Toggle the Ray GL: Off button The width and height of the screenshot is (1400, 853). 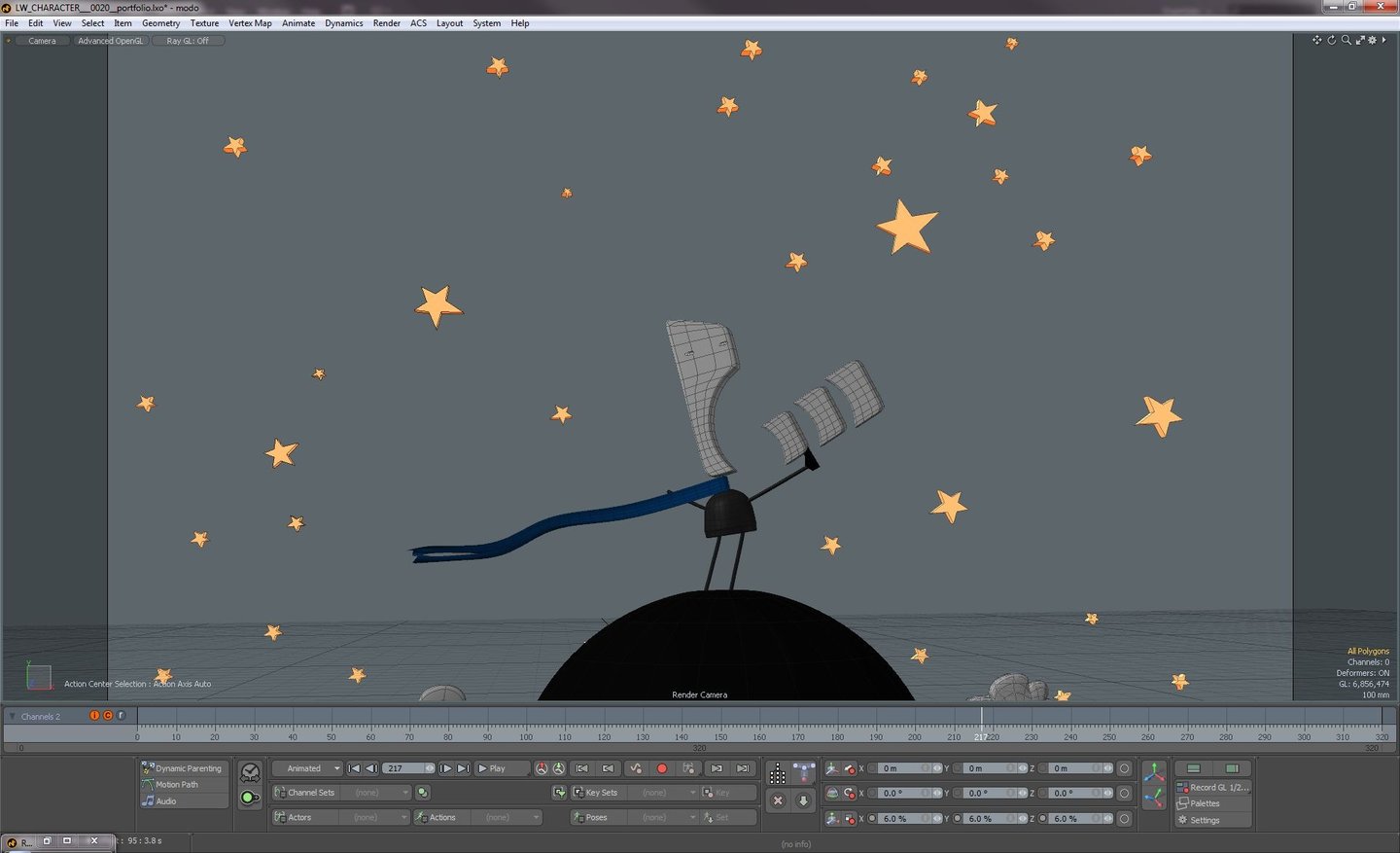(x=188, y=41)
